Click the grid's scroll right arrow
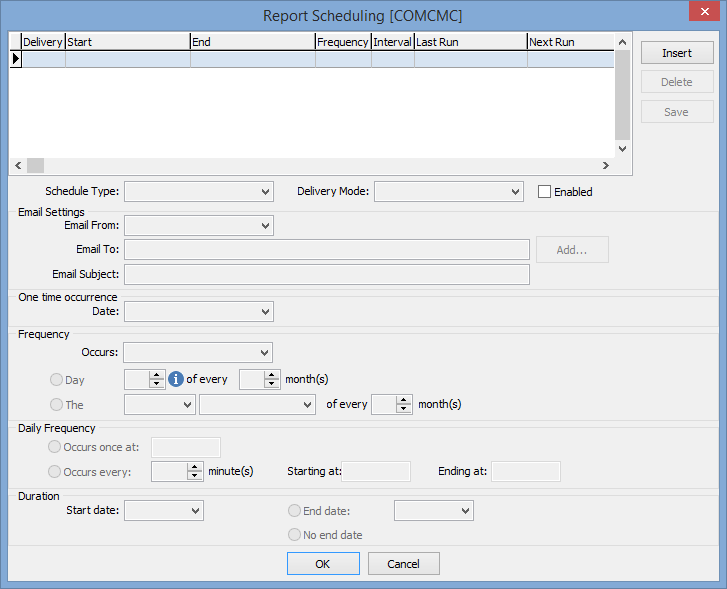The height and width of the screenshot is (589, 727). pos(606,166)
